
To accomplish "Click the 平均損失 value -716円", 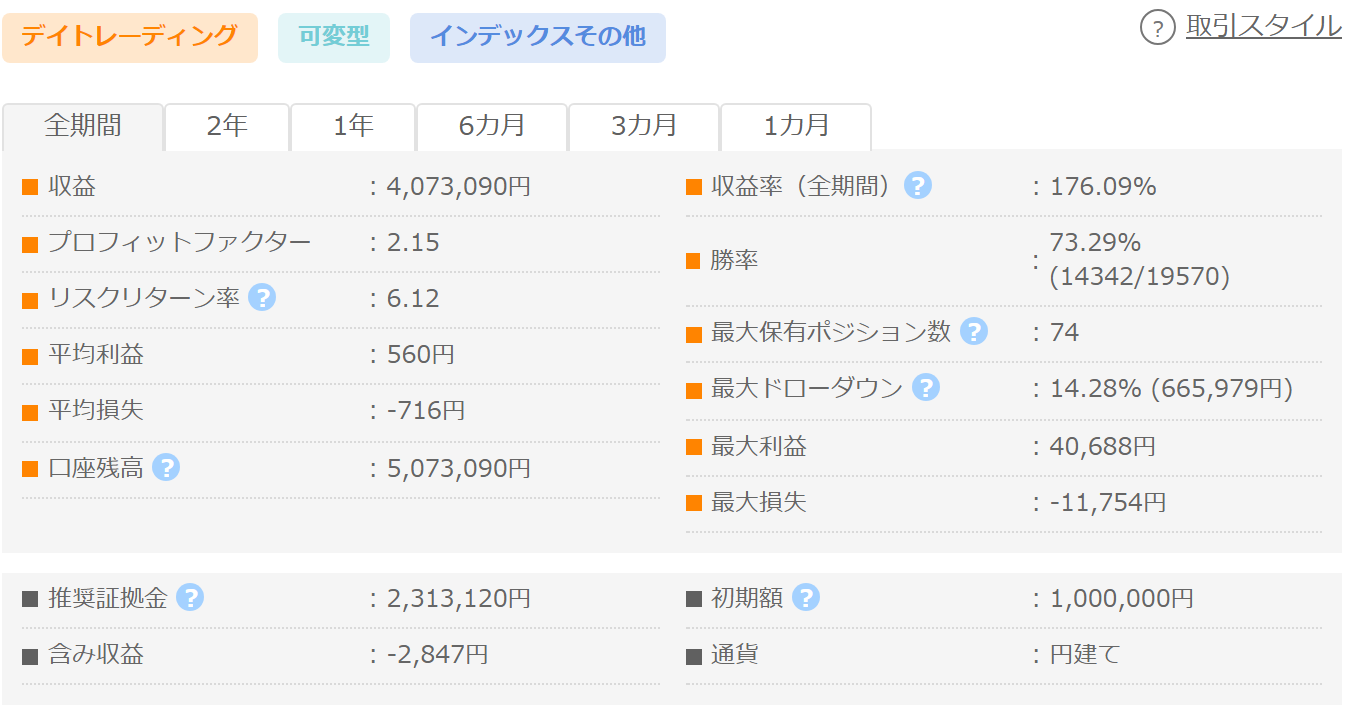I will (x=426, y=411).
